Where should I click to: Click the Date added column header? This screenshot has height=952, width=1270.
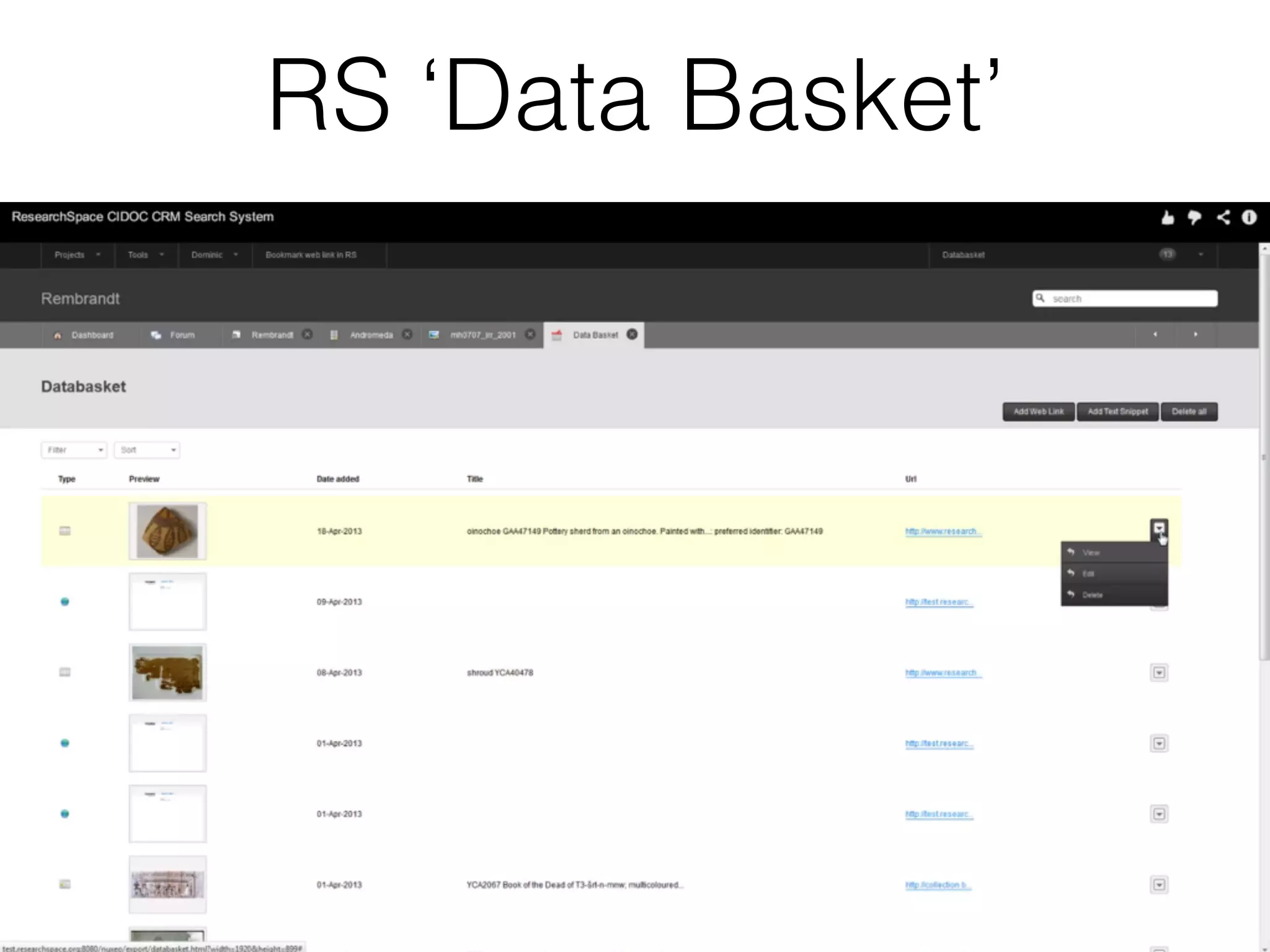338,479
